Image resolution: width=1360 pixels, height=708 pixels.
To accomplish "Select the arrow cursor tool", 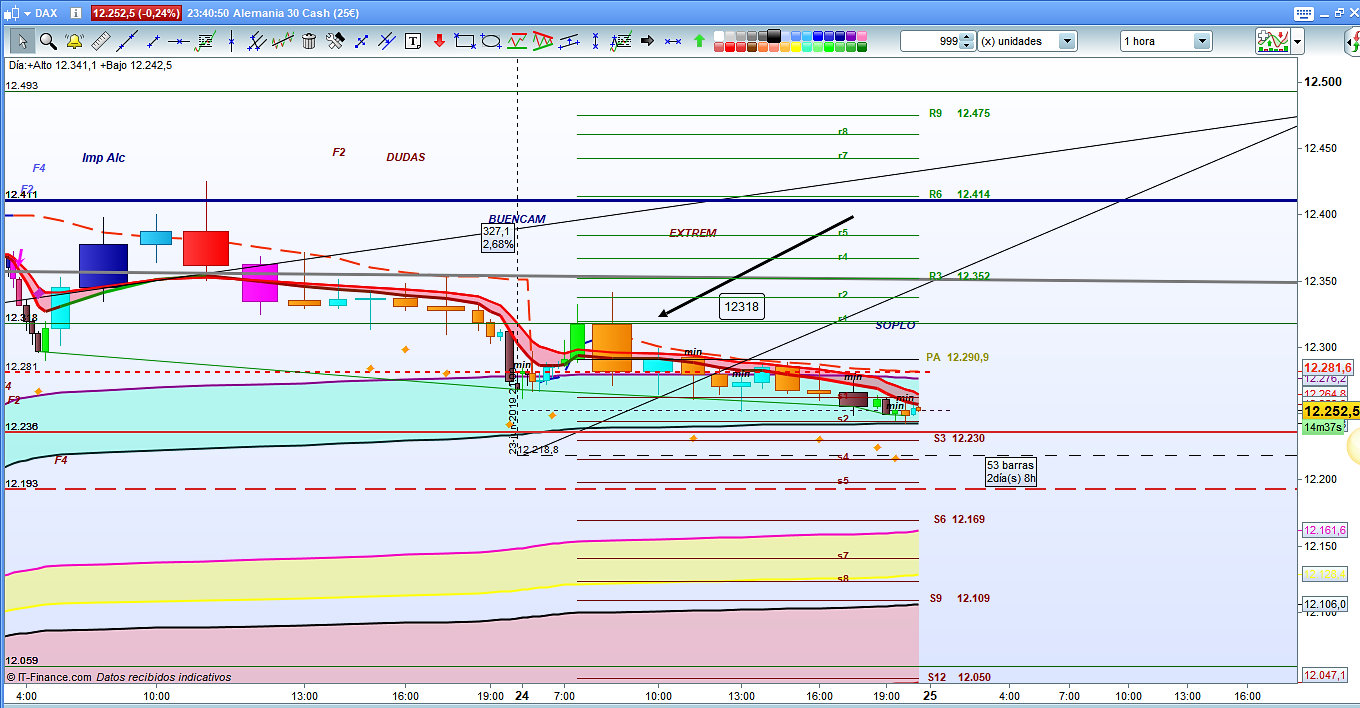I will click(x=22, y=41).
